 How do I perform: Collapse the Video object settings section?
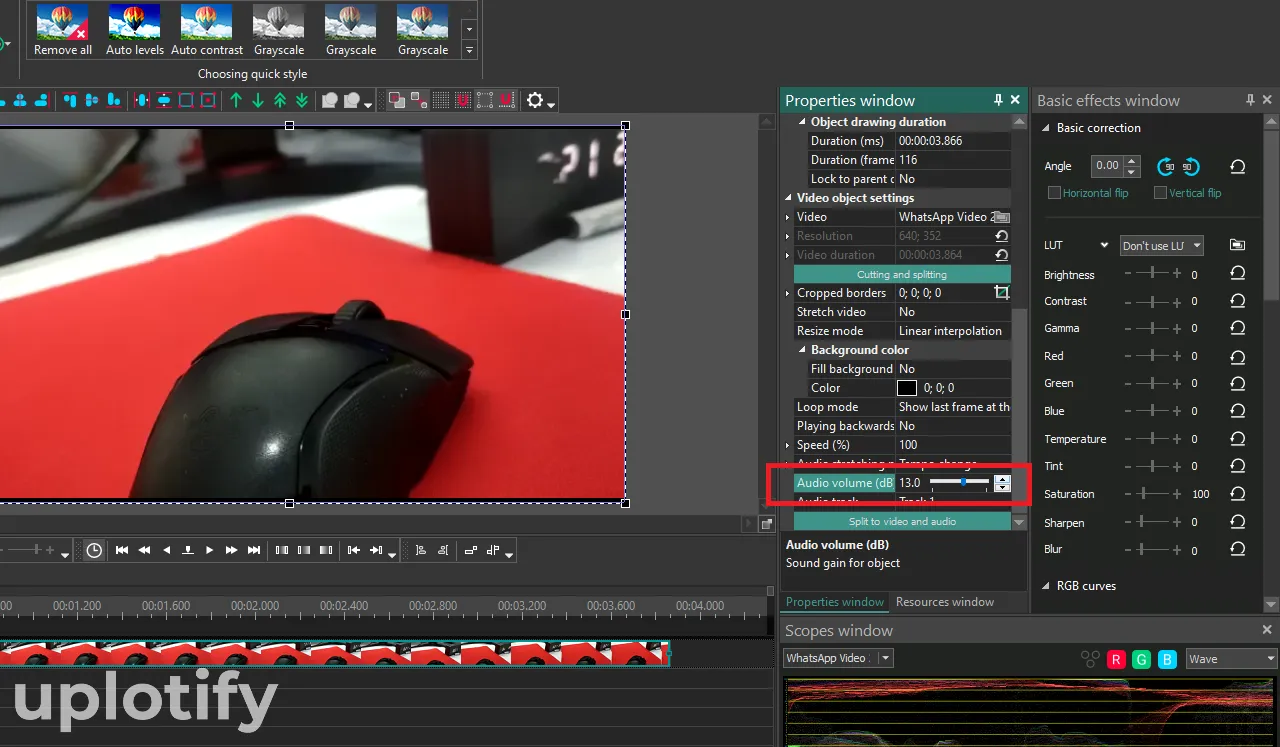(788, 198)
